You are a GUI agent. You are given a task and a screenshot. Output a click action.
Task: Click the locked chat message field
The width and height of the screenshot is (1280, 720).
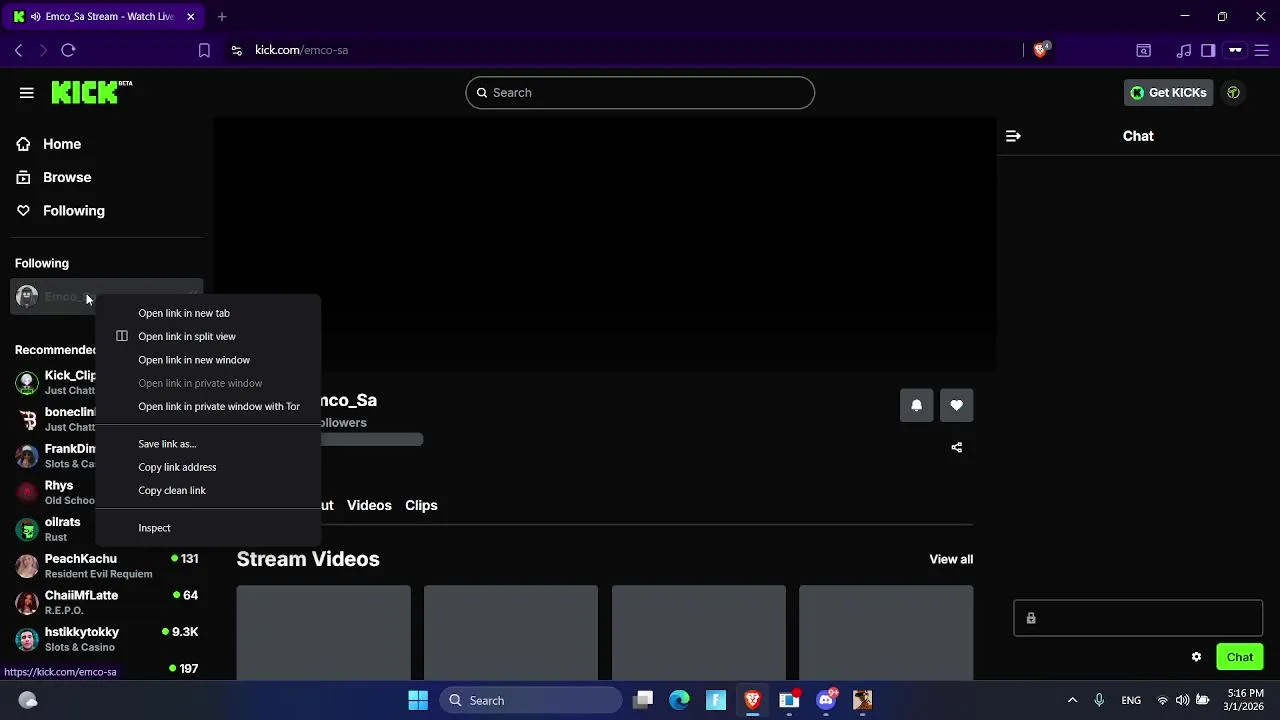tap(1138, 618)
